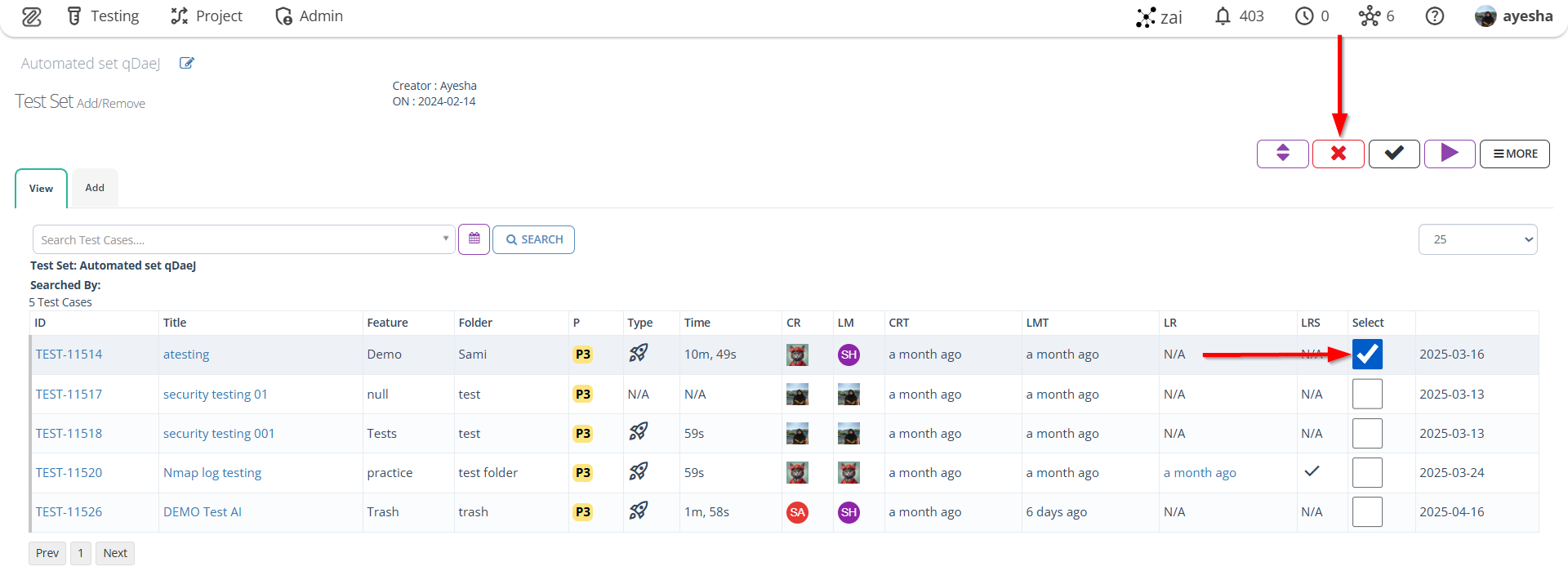Check the select box for TEST-11517
1568x580 pixels.
click(1367, 394)
